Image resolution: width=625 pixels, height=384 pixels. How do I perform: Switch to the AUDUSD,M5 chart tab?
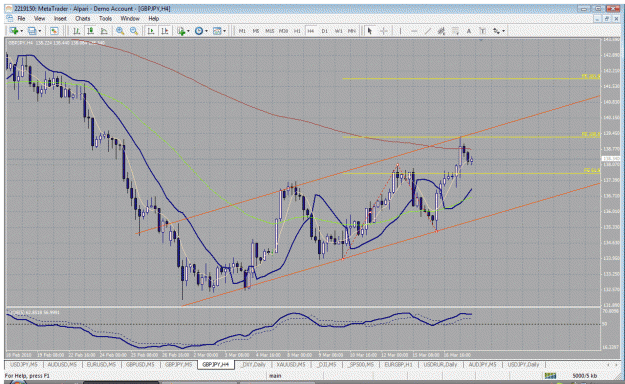(62, 364)
